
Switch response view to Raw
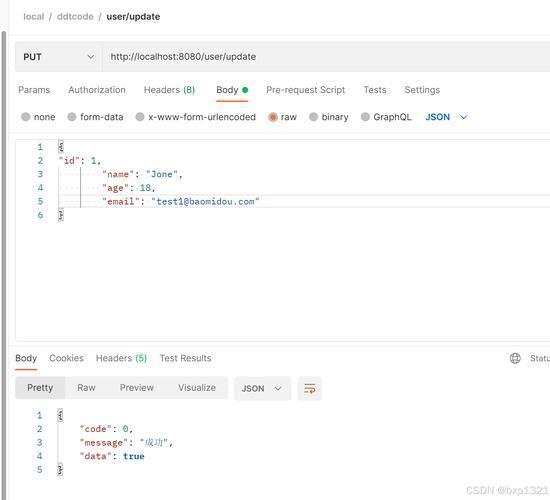[x=86, y=388]
